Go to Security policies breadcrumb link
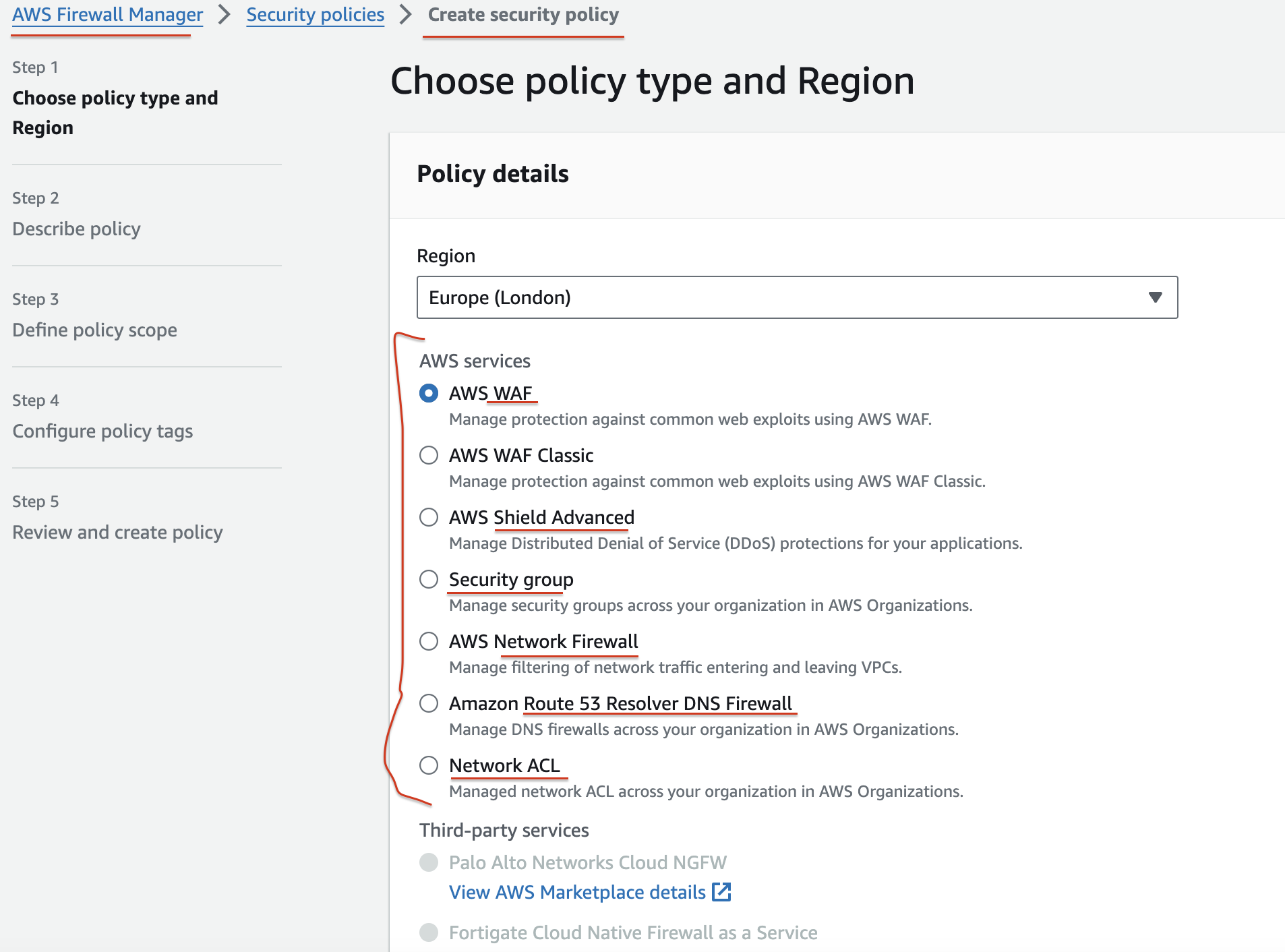 coord(315,15)
